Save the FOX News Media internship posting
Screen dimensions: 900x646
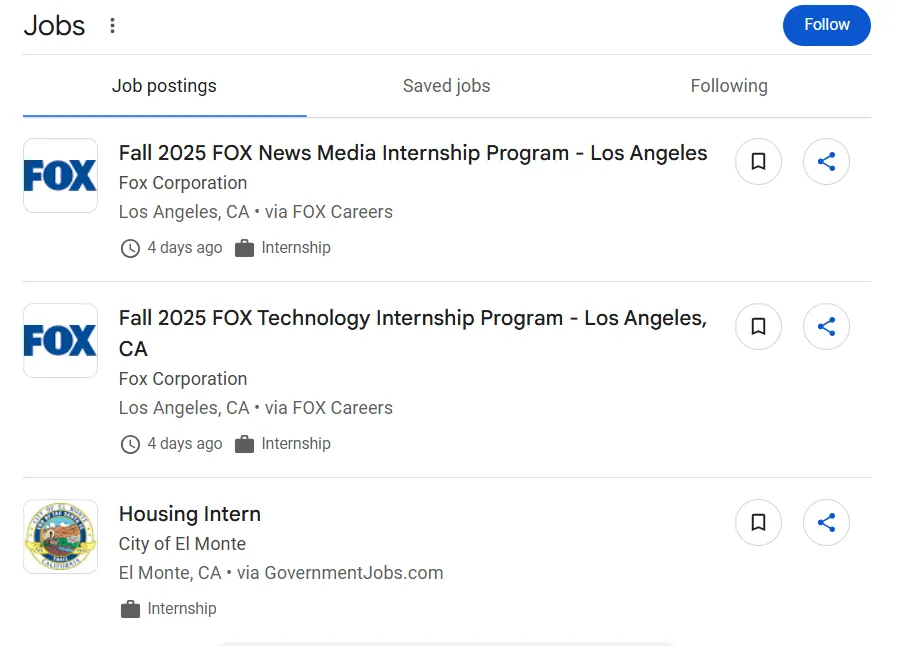758,161
